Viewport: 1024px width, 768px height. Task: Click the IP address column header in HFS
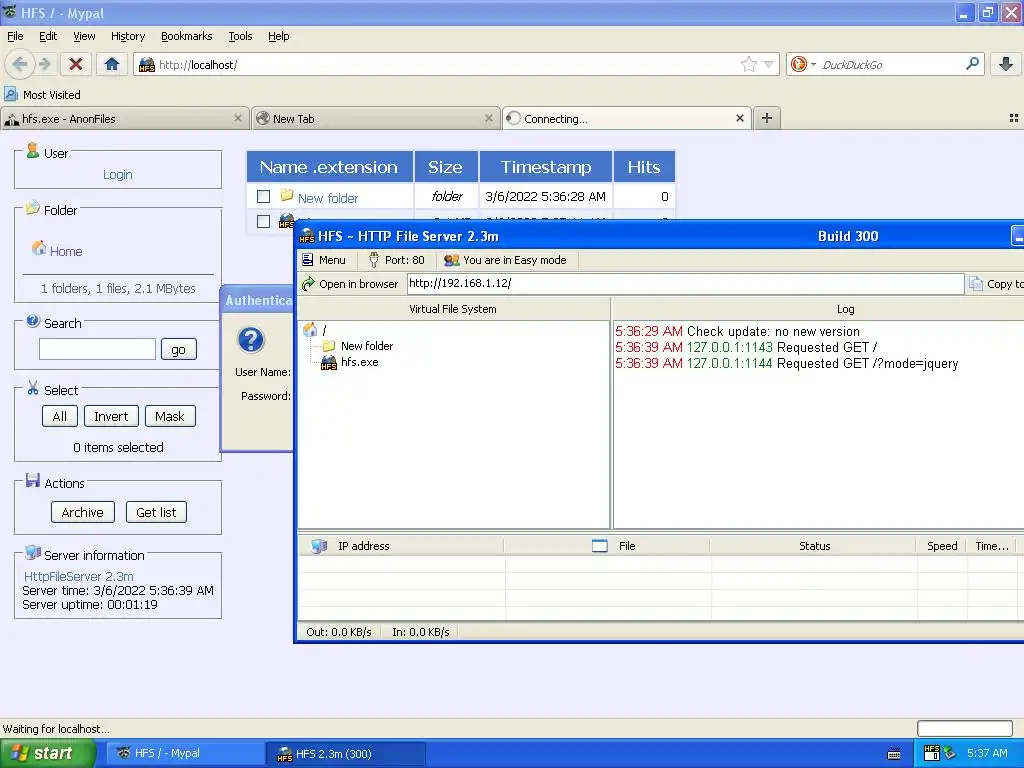(401, 546)
